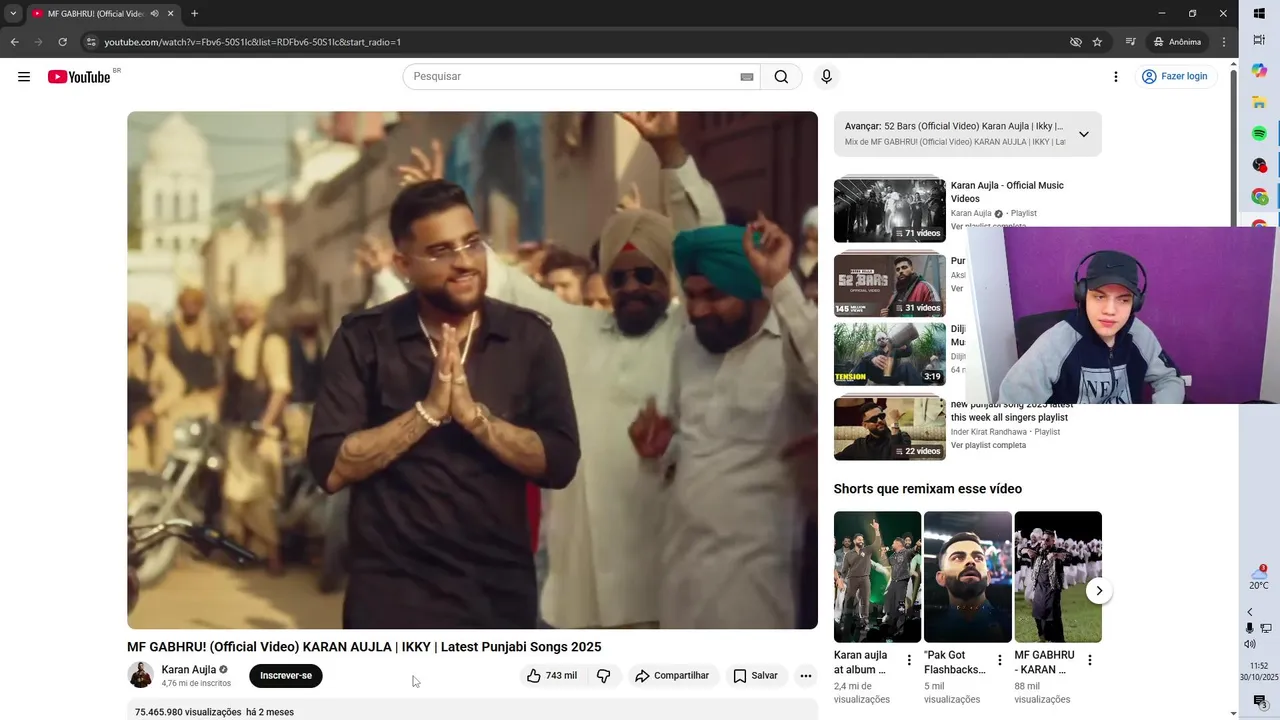Dislike the video with the thumbs-down
Screen dimensions: 1280x720
(x=604, y=676)
